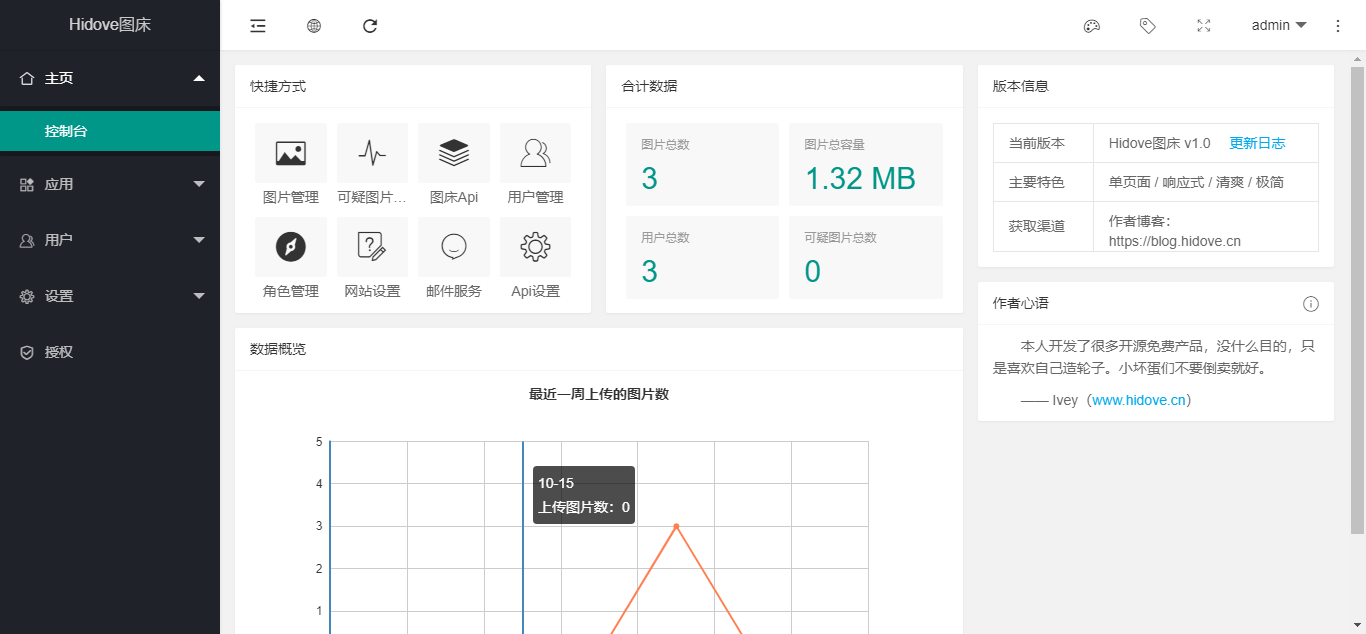Open the 授权 sidebar item

point(110,351)
